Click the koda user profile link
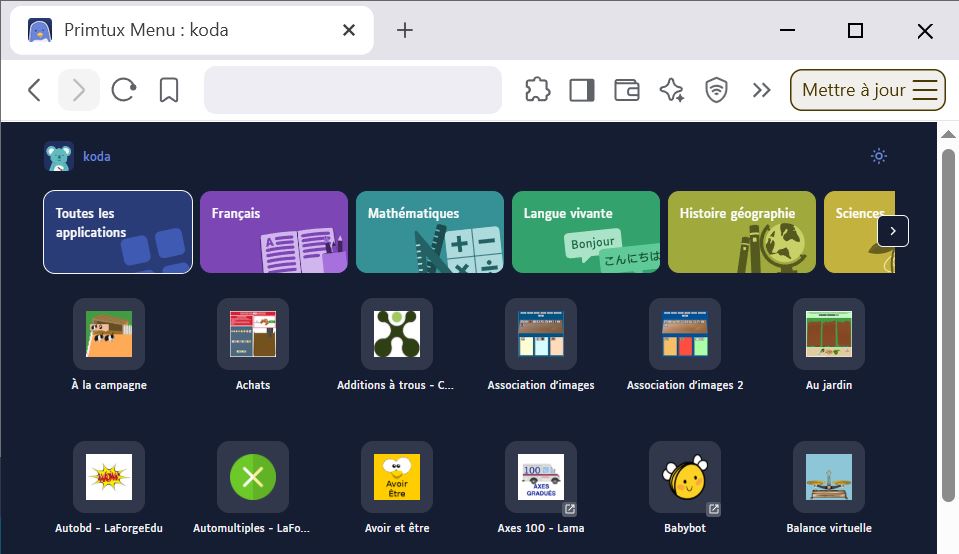The width and height of the screenshot is (959, 554). [96, 157]
